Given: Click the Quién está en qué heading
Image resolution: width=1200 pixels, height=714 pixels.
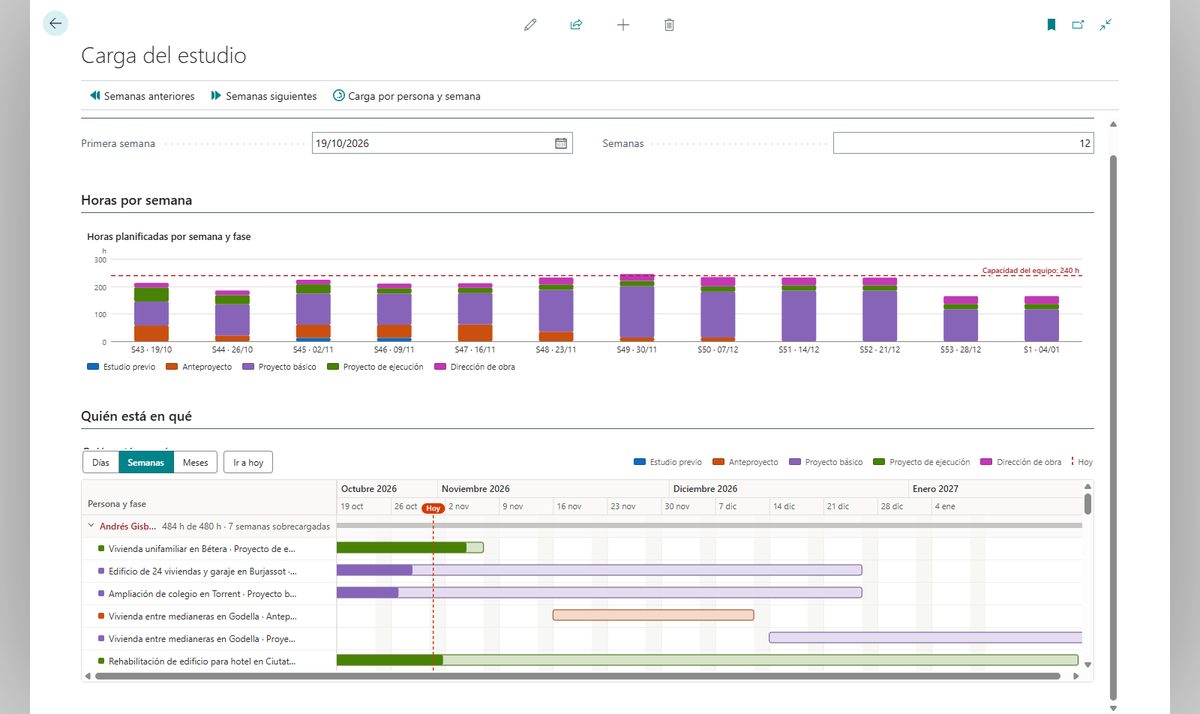Looking at the screenshot, I should coord(136,415).
